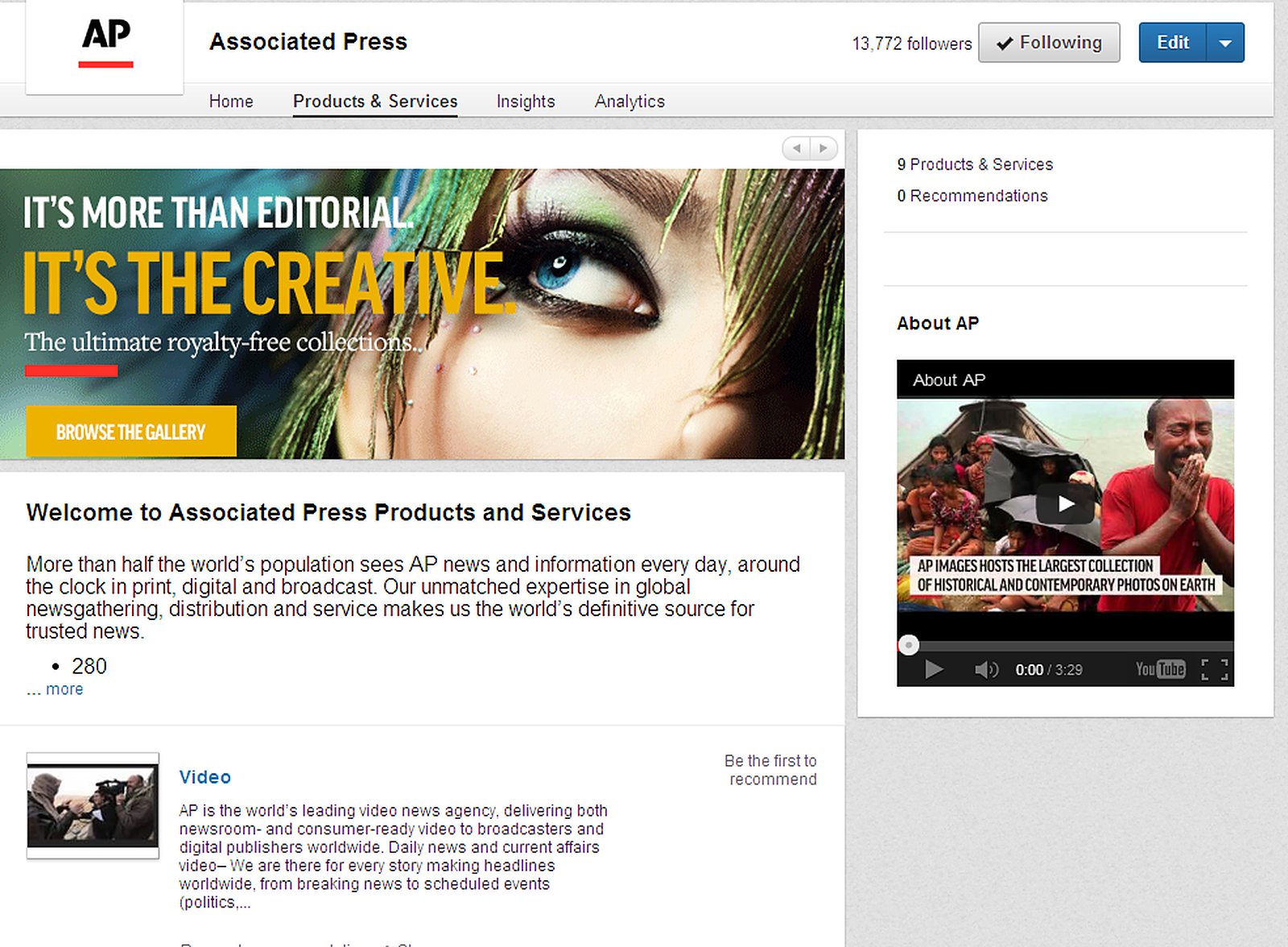This screenshot has height=947, width=1288.
Task: Play the About AP video center button
Action: coord(1065,504)
